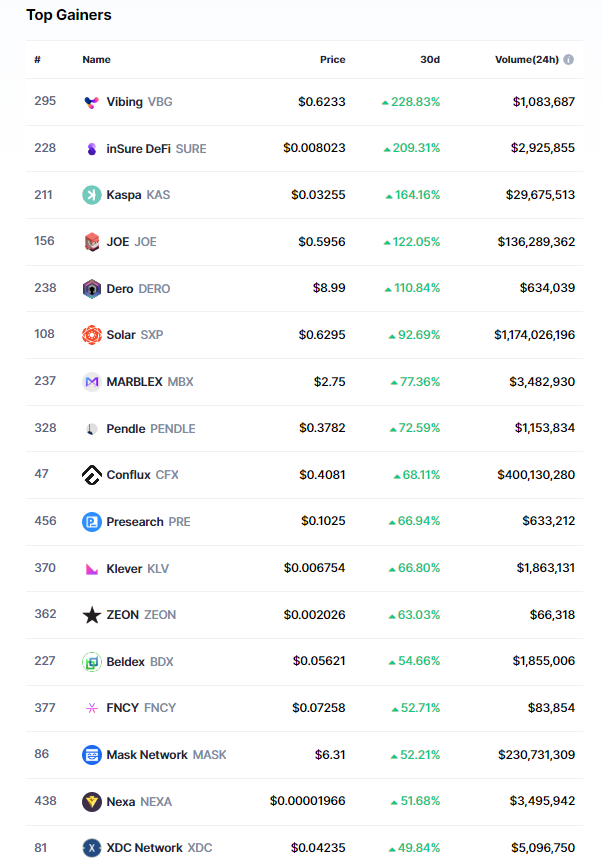Sort by the 30d column header
The image size is (602, 867).
(430, 60)
